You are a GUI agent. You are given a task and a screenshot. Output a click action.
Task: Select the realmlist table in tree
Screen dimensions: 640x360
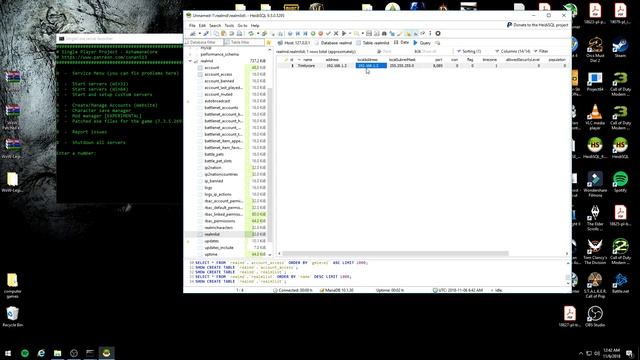coord(212,234)
